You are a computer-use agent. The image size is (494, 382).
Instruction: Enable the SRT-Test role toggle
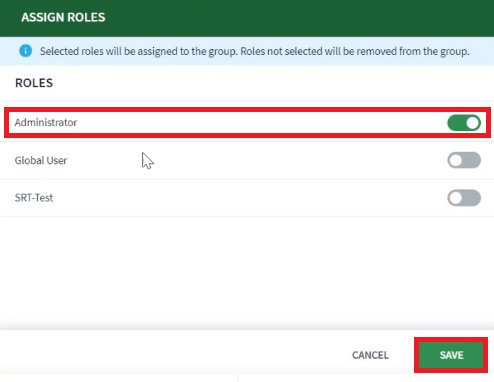[464, 198]
